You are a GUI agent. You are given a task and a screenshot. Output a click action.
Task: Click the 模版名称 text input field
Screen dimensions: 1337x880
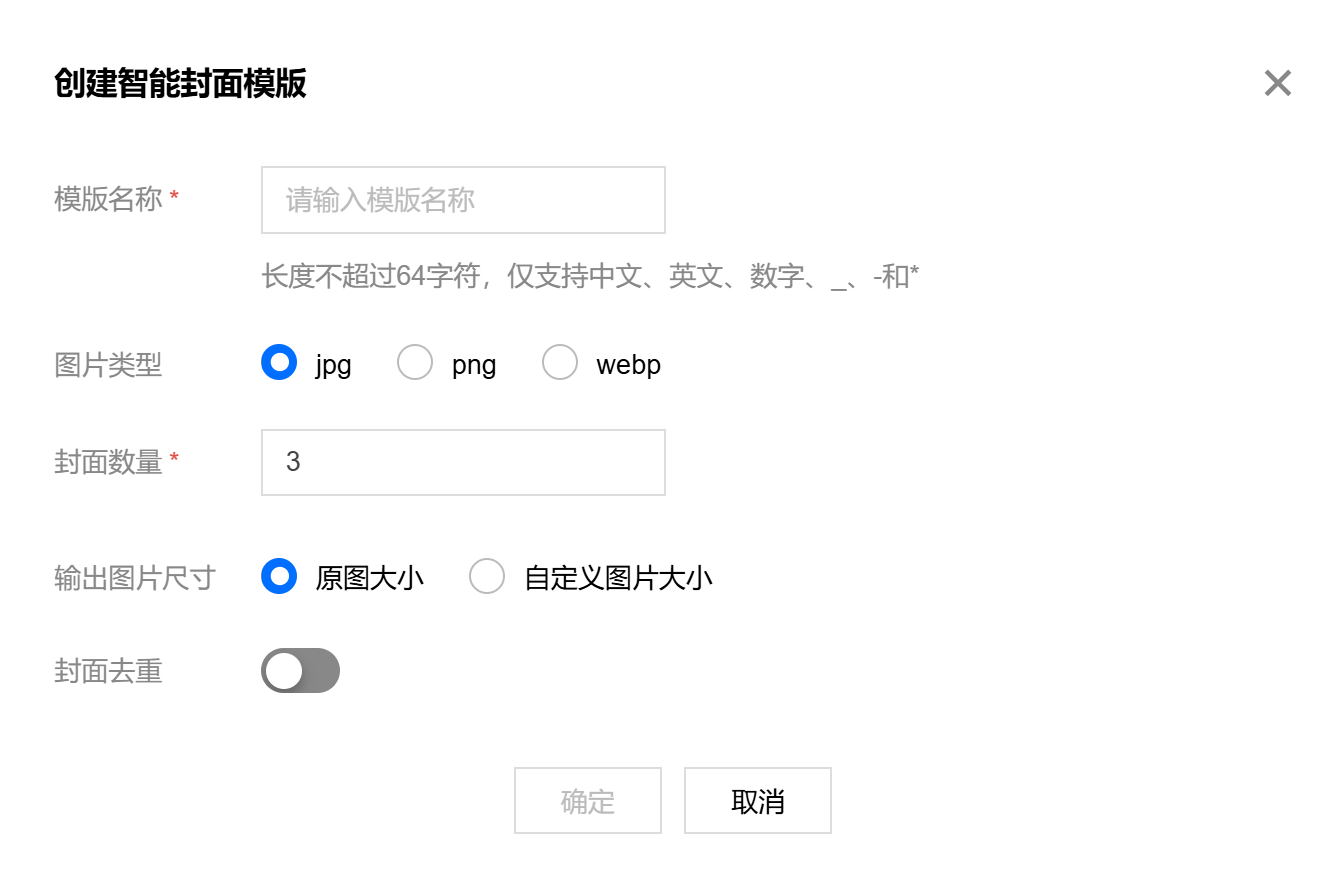[x=463, y=200]
